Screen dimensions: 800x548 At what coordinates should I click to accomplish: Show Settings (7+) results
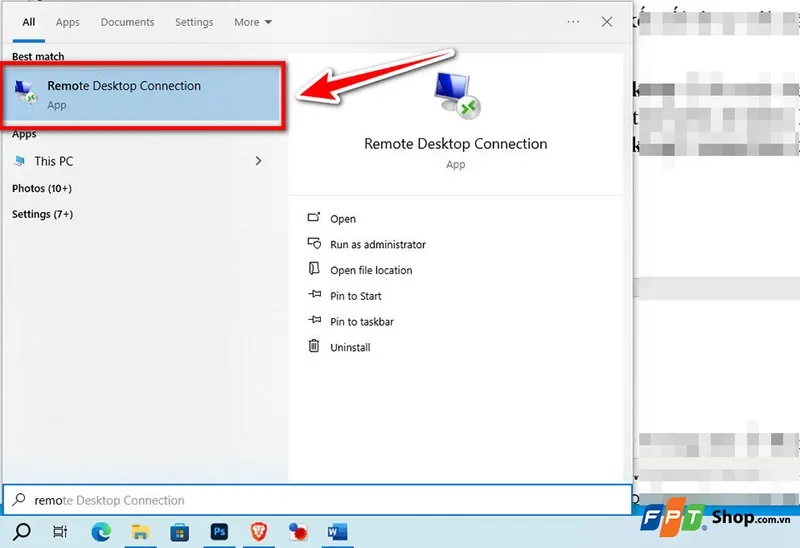(x=42, y=214)
